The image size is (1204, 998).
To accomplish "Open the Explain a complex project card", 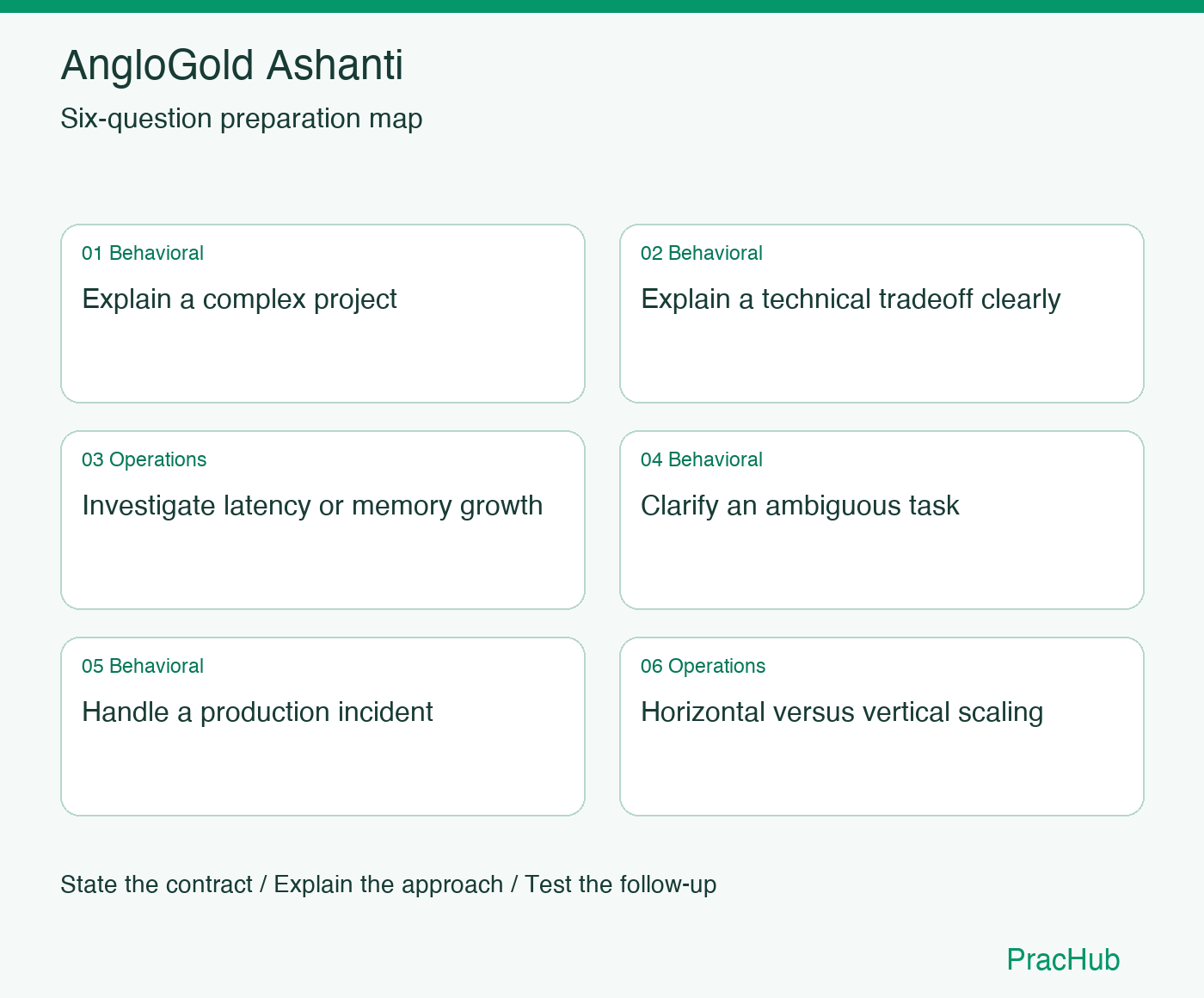I will coord(322,313).
